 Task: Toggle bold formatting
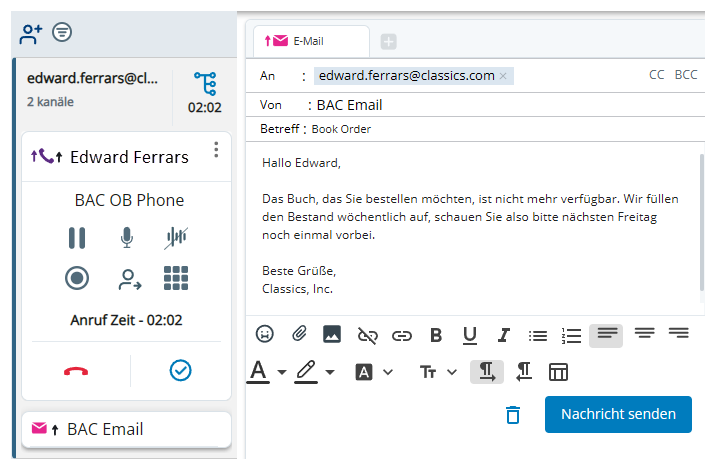pyautogui.click(x=436, y=336)
